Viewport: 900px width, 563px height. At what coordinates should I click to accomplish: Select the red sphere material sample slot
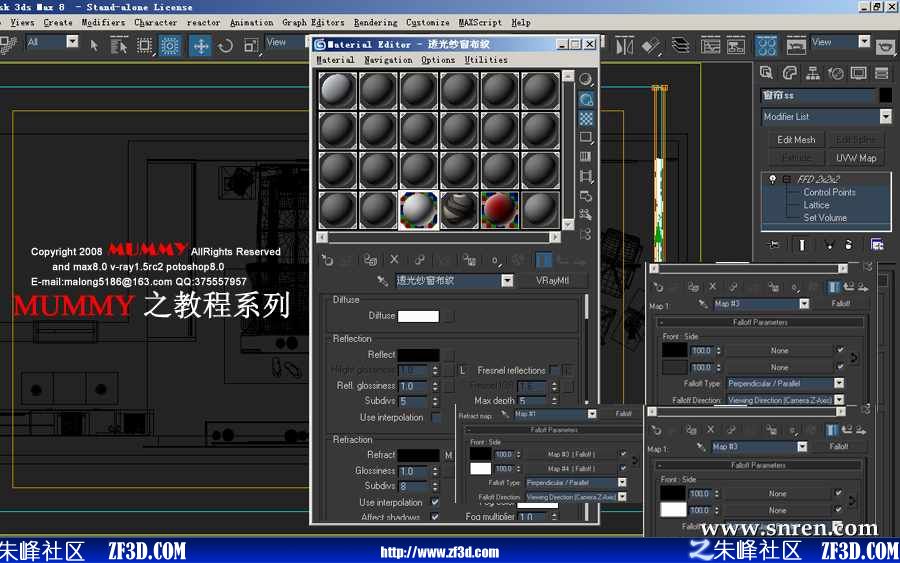(499, 210)
